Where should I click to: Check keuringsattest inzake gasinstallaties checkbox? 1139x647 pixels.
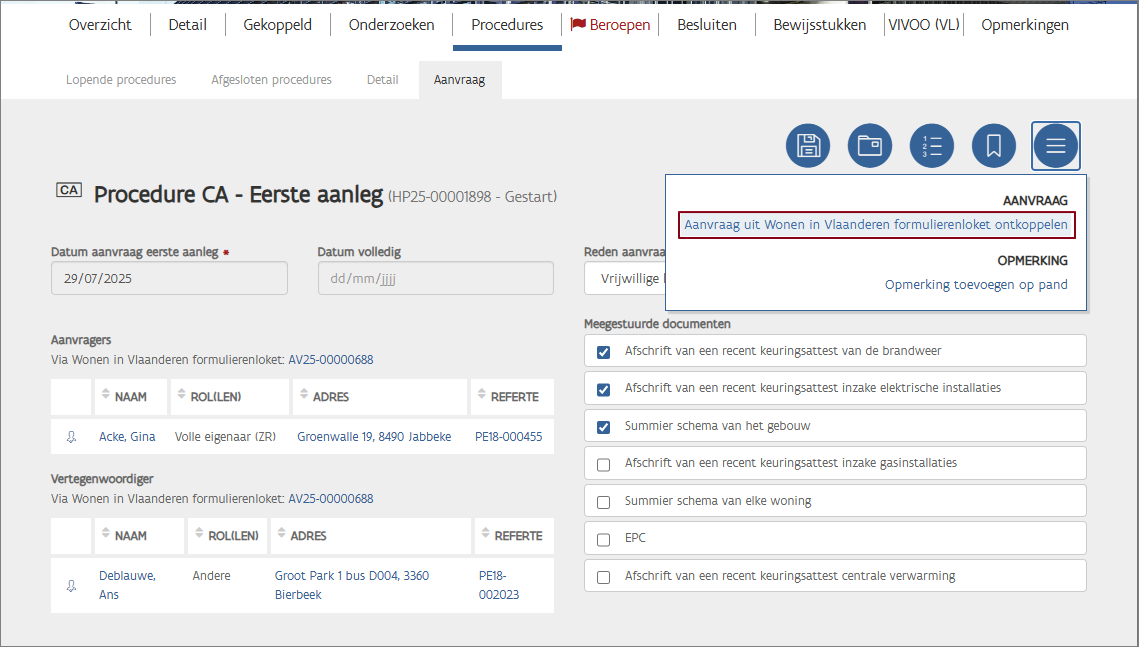(603, 464)
